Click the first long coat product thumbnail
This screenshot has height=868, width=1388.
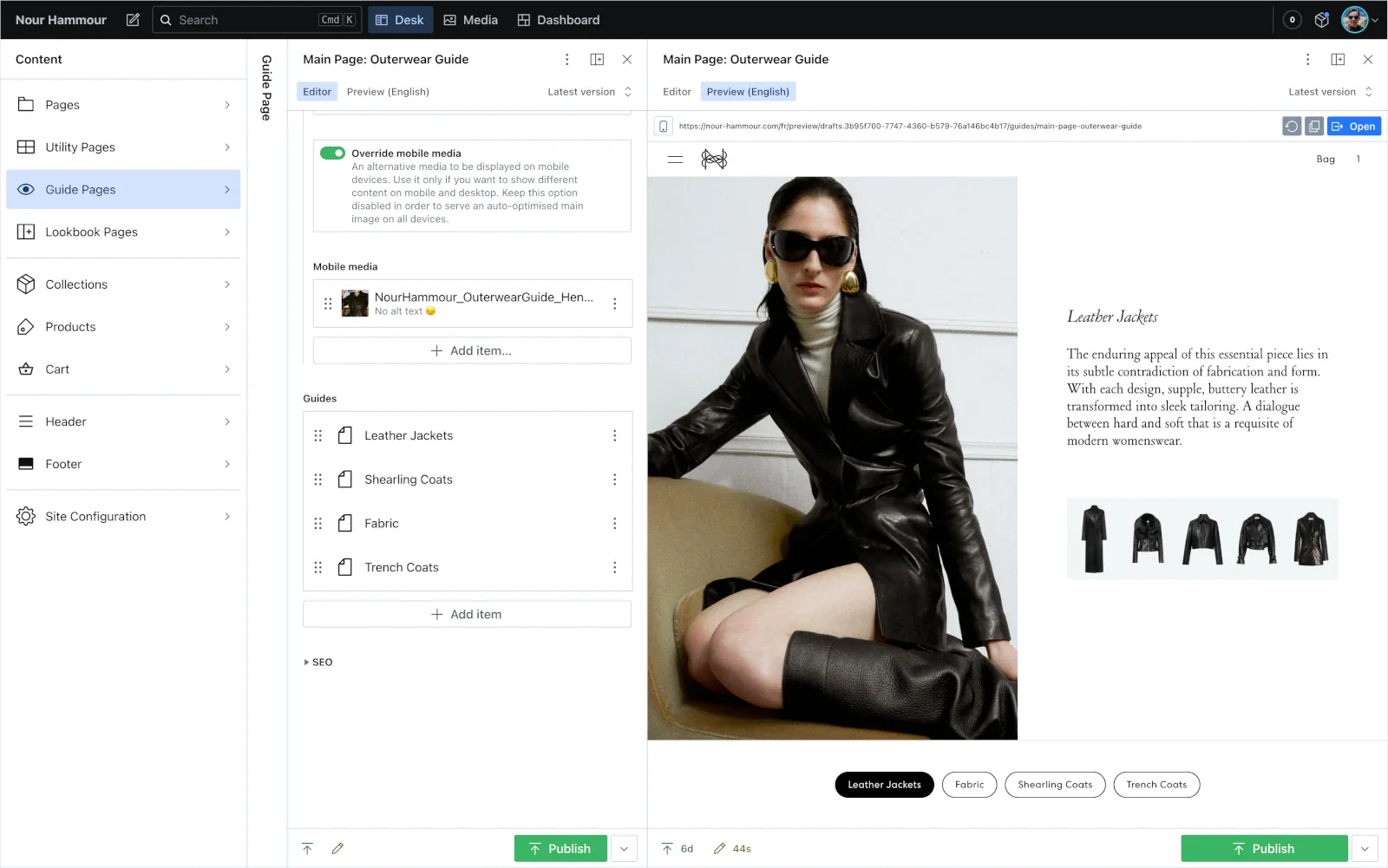point(1094,538)
